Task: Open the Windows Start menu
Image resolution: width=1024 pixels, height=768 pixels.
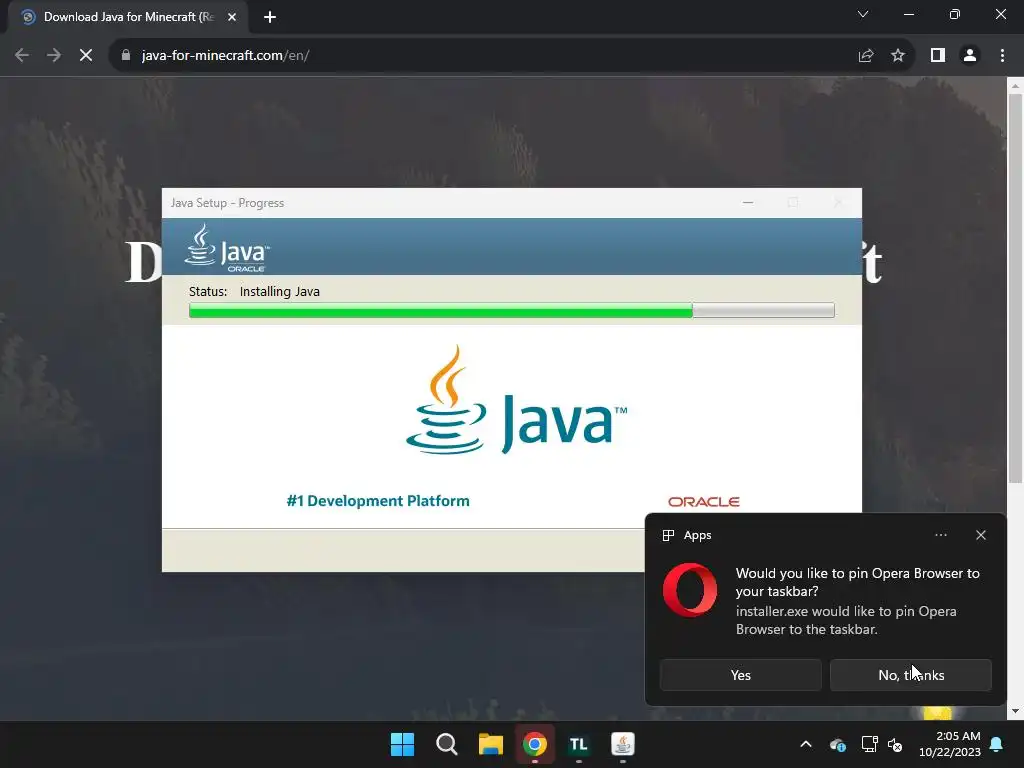Action: (x=402, y=744)
